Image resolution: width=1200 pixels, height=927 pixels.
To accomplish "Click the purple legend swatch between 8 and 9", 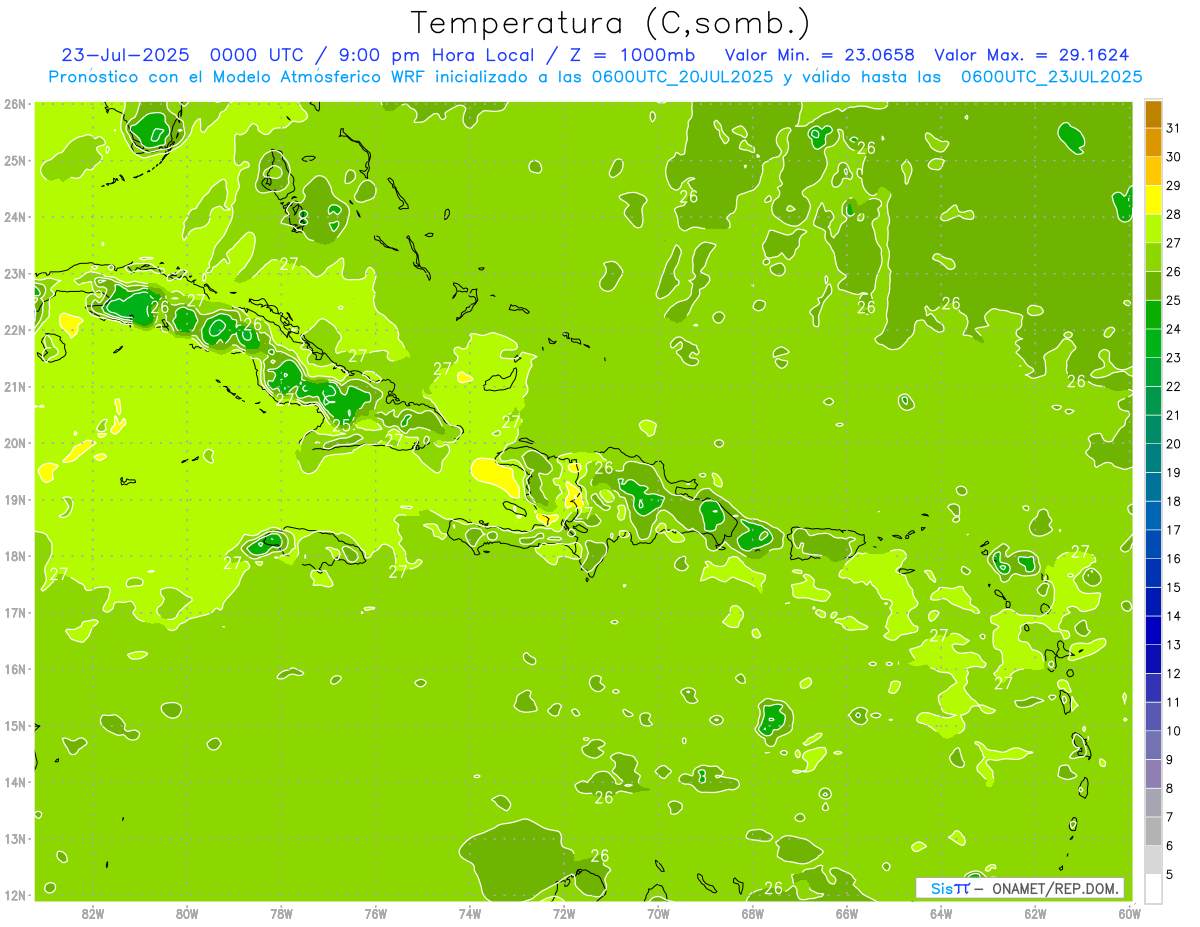I will (1153, 773).
